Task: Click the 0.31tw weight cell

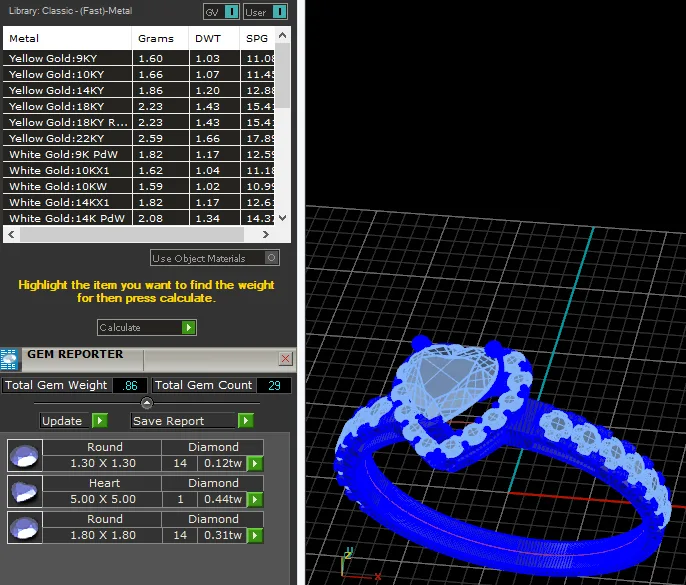Action: (x=222, y=536)
